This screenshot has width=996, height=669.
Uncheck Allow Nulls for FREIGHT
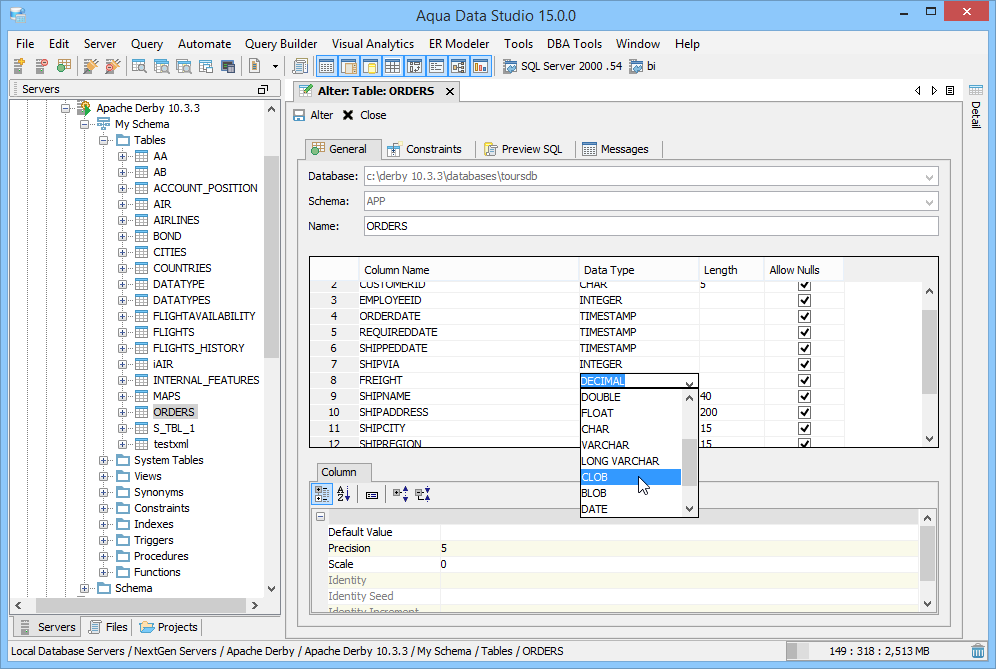click(804, 380)
